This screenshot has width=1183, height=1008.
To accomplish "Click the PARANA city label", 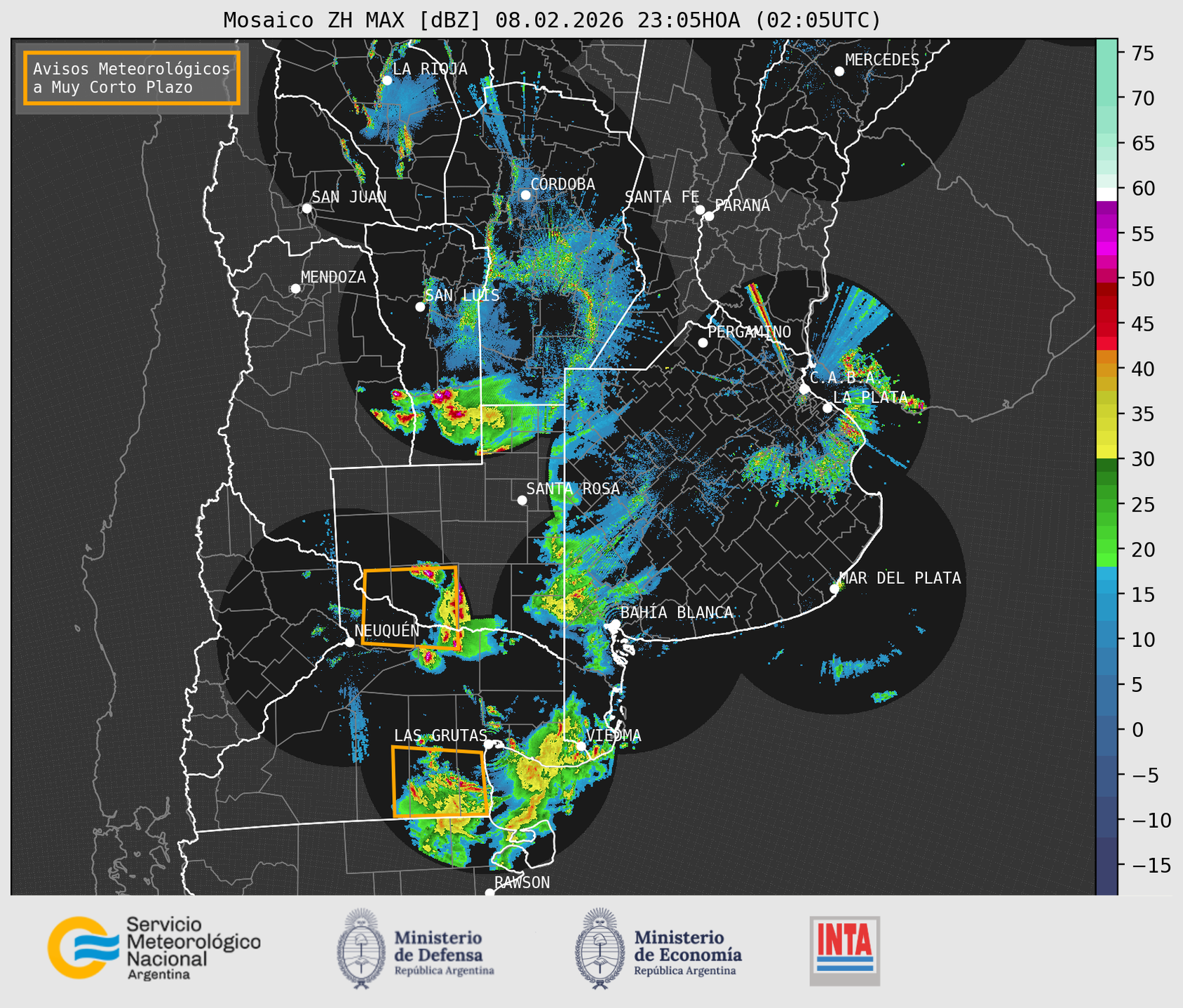I will pyautogui.click(x=742, y=205).
